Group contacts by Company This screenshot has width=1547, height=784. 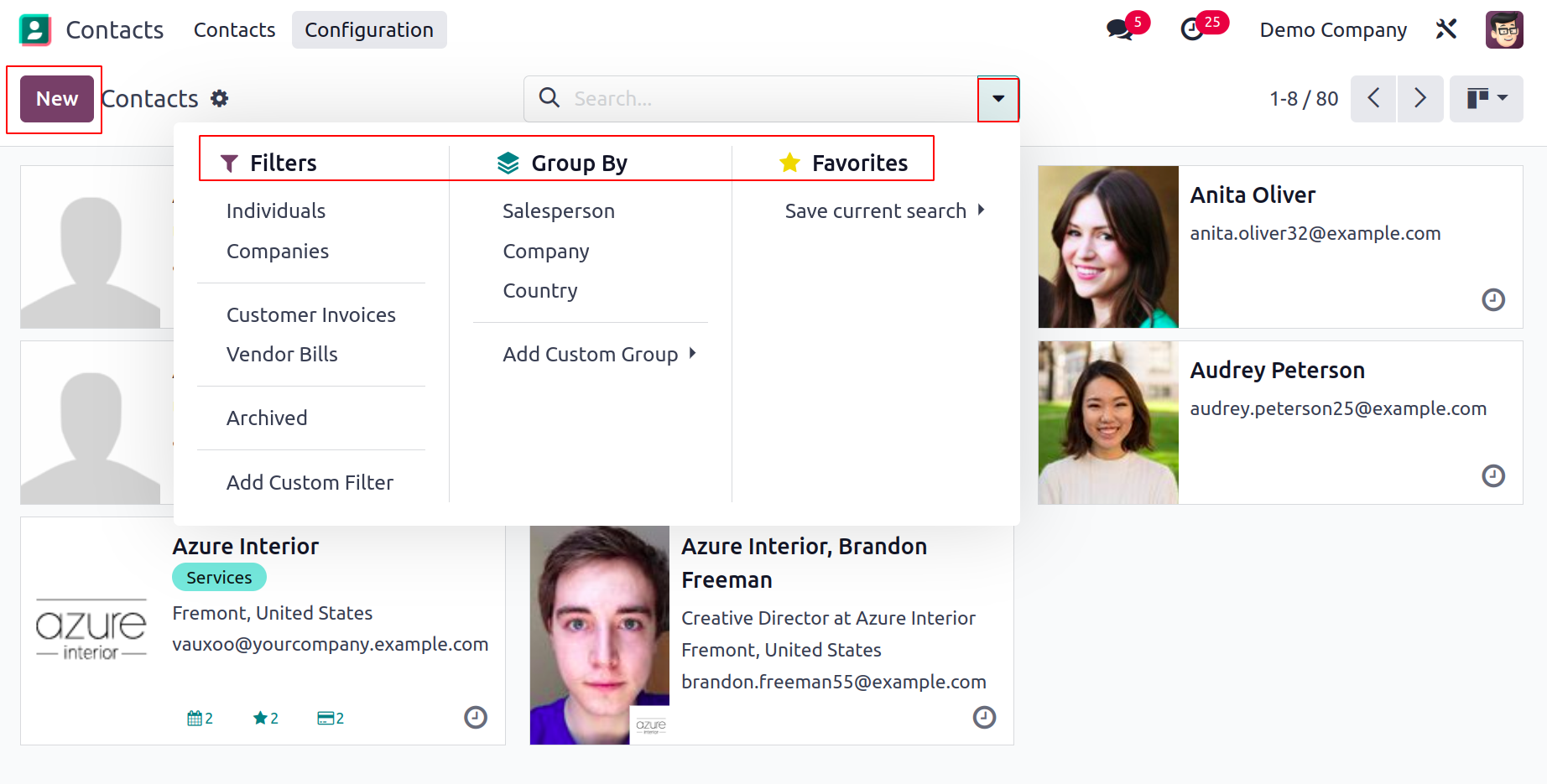[x=546, y=252]
